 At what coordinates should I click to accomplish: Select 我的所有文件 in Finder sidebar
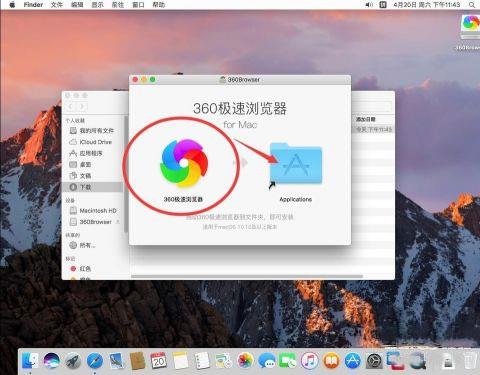[x=92, y=130]
